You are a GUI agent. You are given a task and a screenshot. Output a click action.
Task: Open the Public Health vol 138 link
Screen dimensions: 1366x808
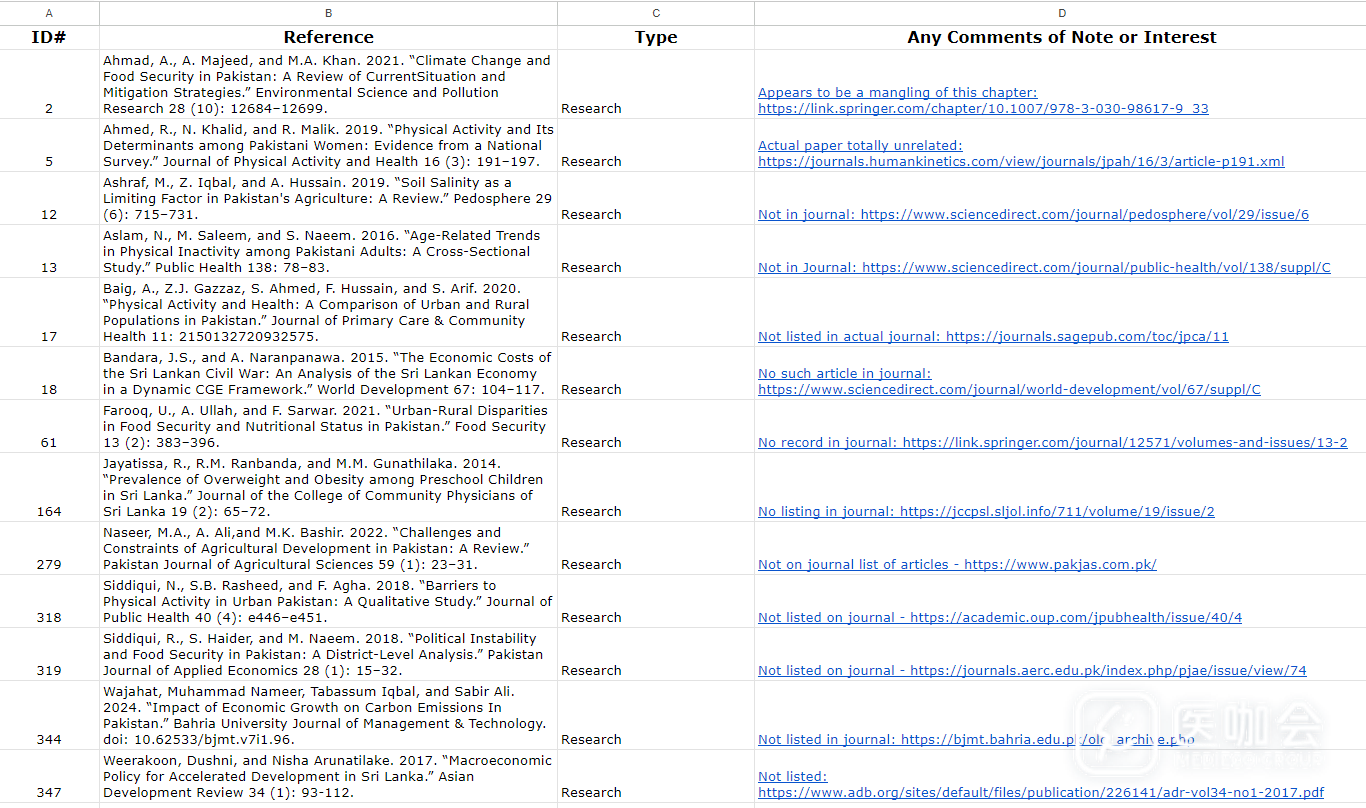[1044, 267]
